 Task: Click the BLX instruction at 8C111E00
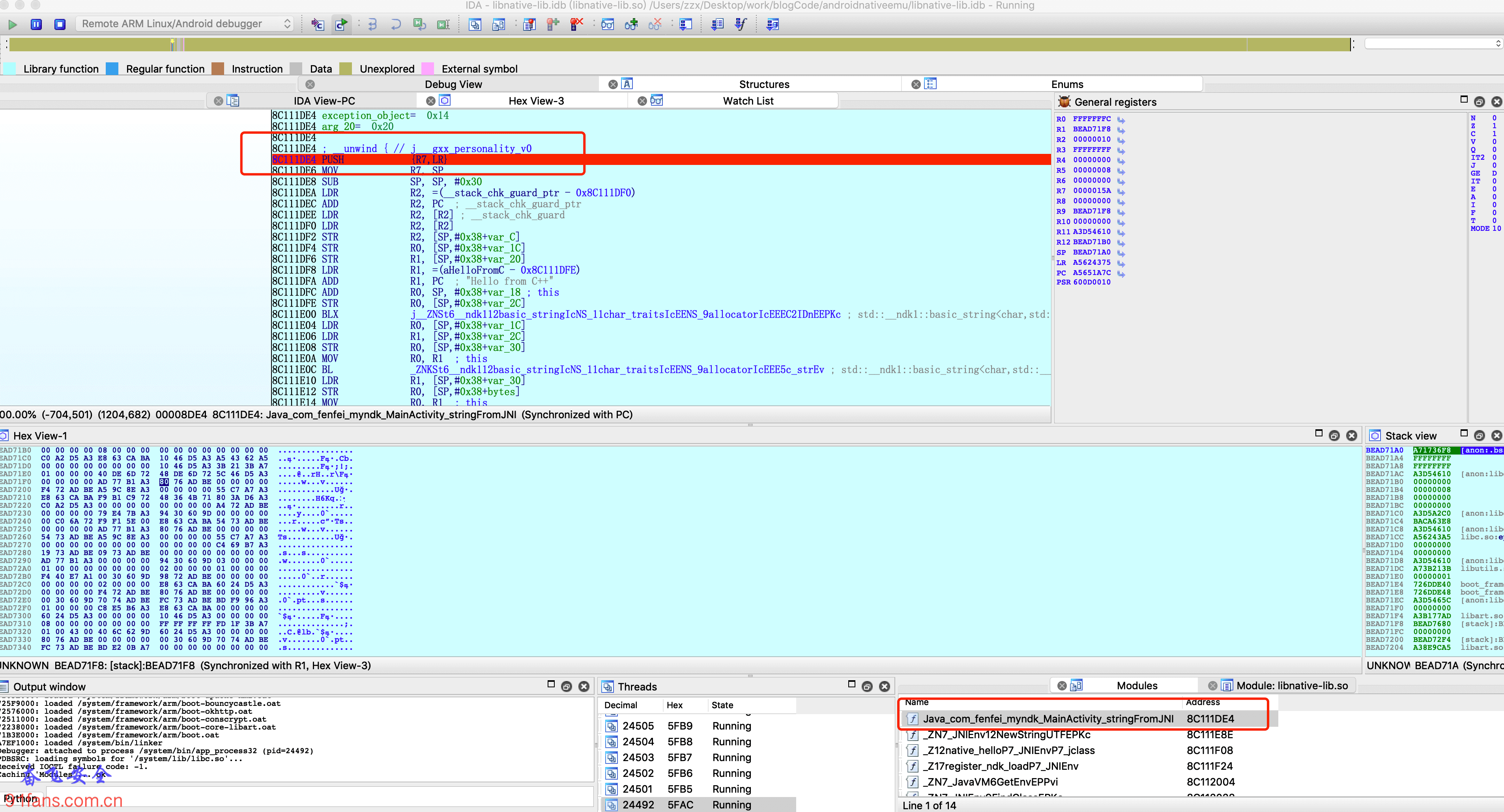660,314
